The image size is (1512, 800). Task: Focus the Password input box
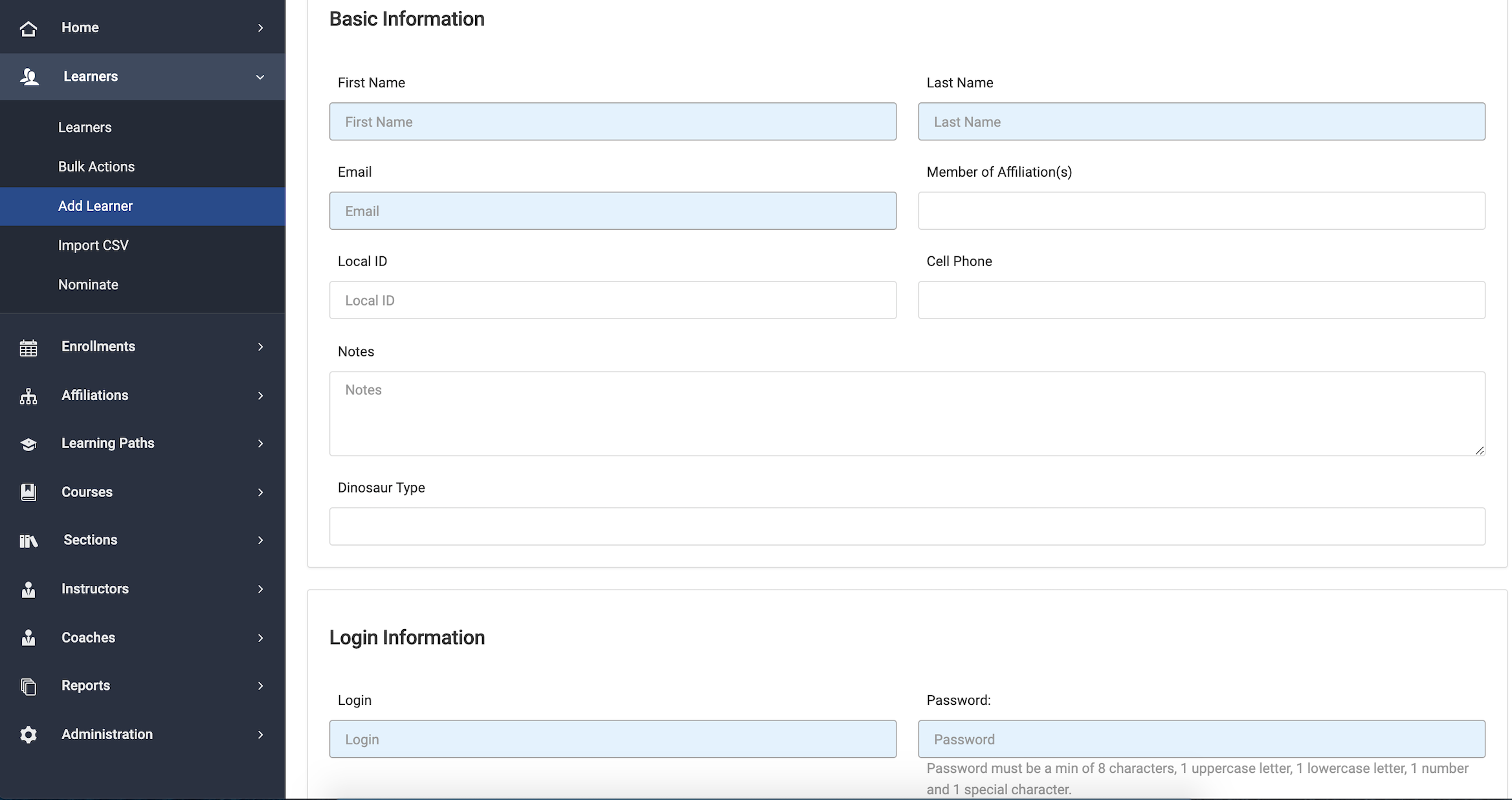point(1201,739)
